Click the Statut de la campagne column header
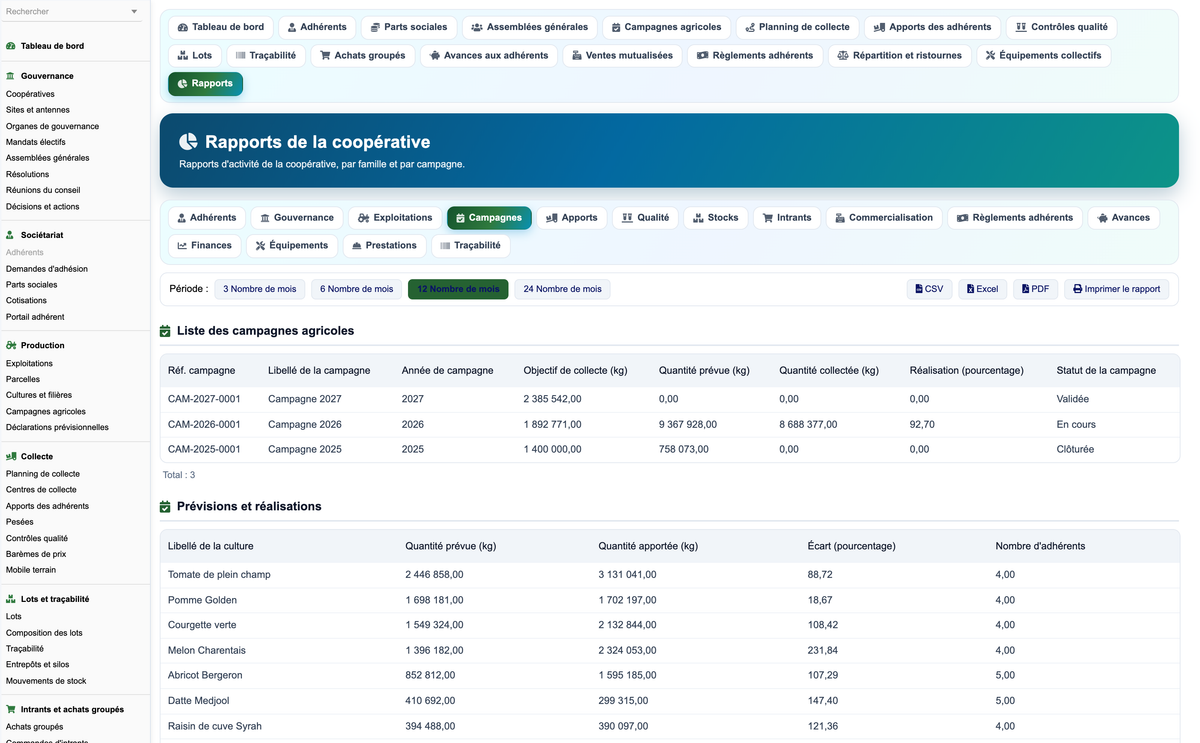 coord(1106,370)
